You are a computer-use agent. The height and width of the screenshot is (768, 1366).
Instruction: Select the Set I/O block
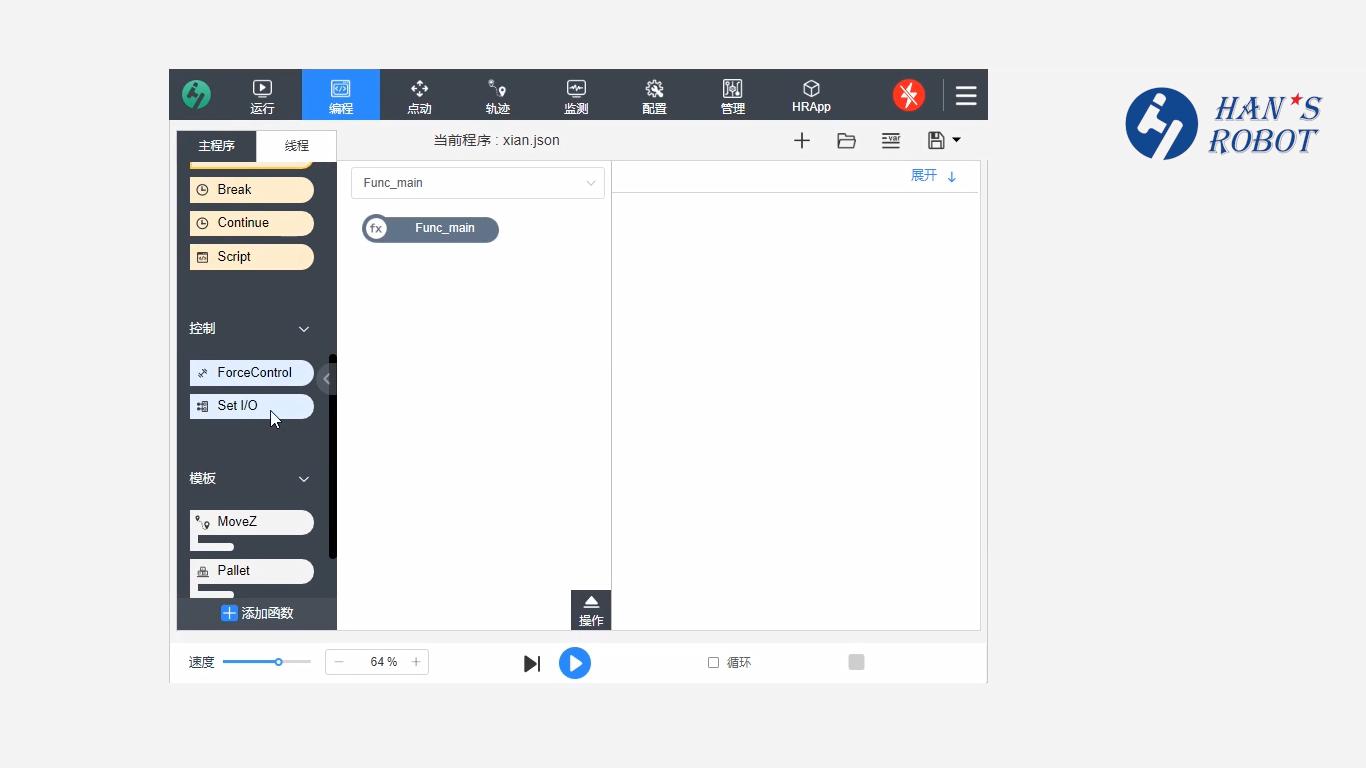pos(252,406)
